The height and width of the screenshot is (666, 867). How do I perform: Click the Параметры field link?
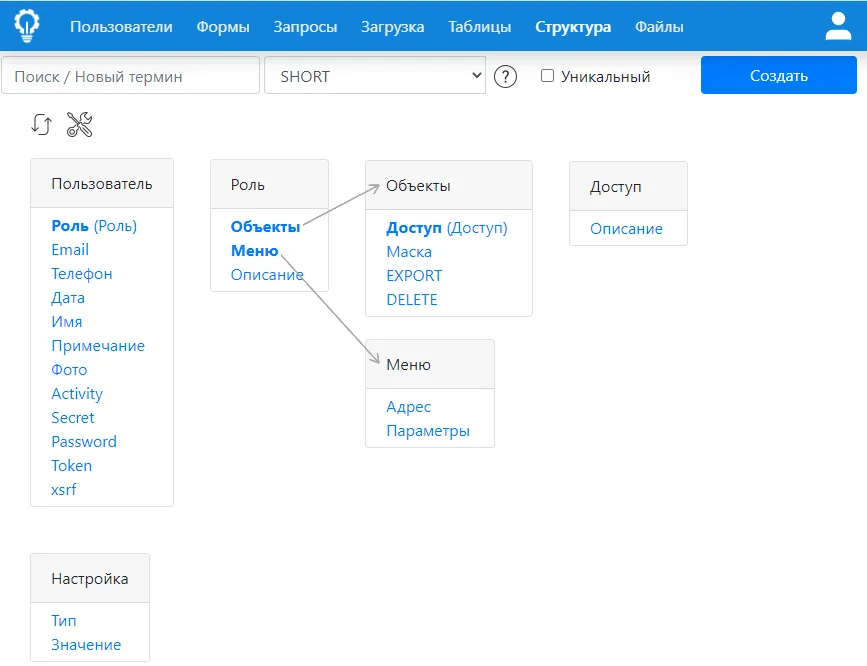point(428,431)
